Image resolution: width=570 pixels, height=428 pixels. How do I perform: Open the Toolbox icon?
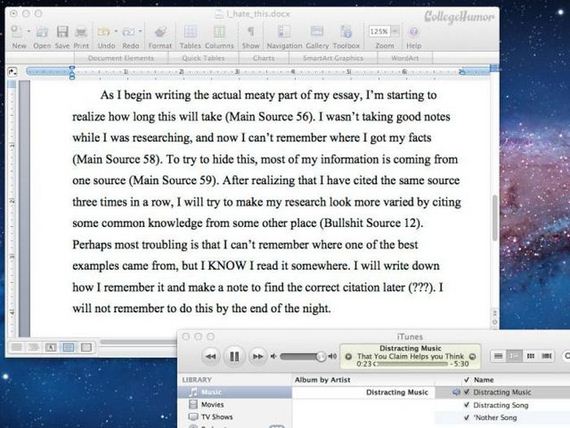click(x=346, y=32)
